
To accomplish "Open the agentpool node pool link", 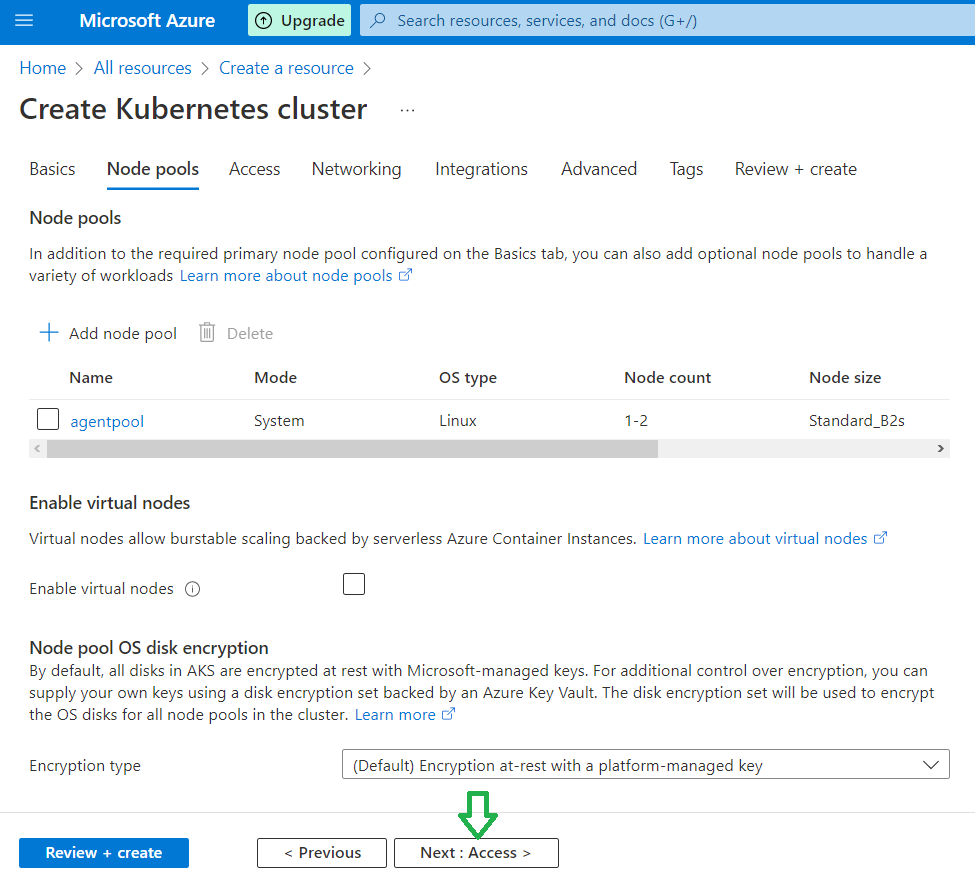I will tap(107, 421).
